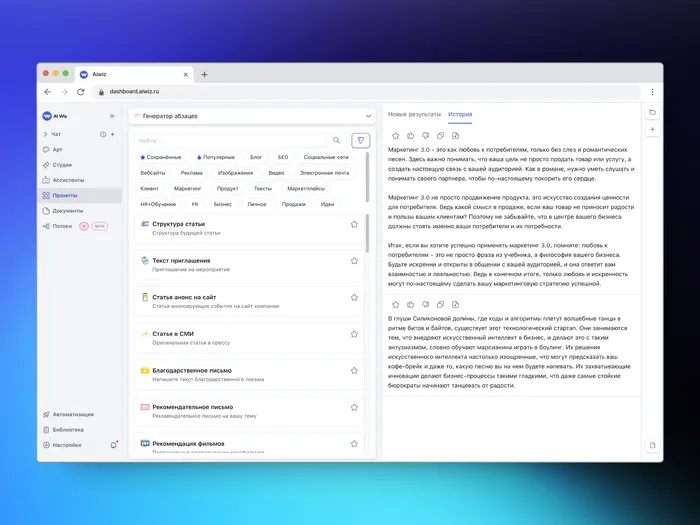Click the magnifier search icon in prompts
The height and width of the screenshot is (525, 700).
pos(337,141)
